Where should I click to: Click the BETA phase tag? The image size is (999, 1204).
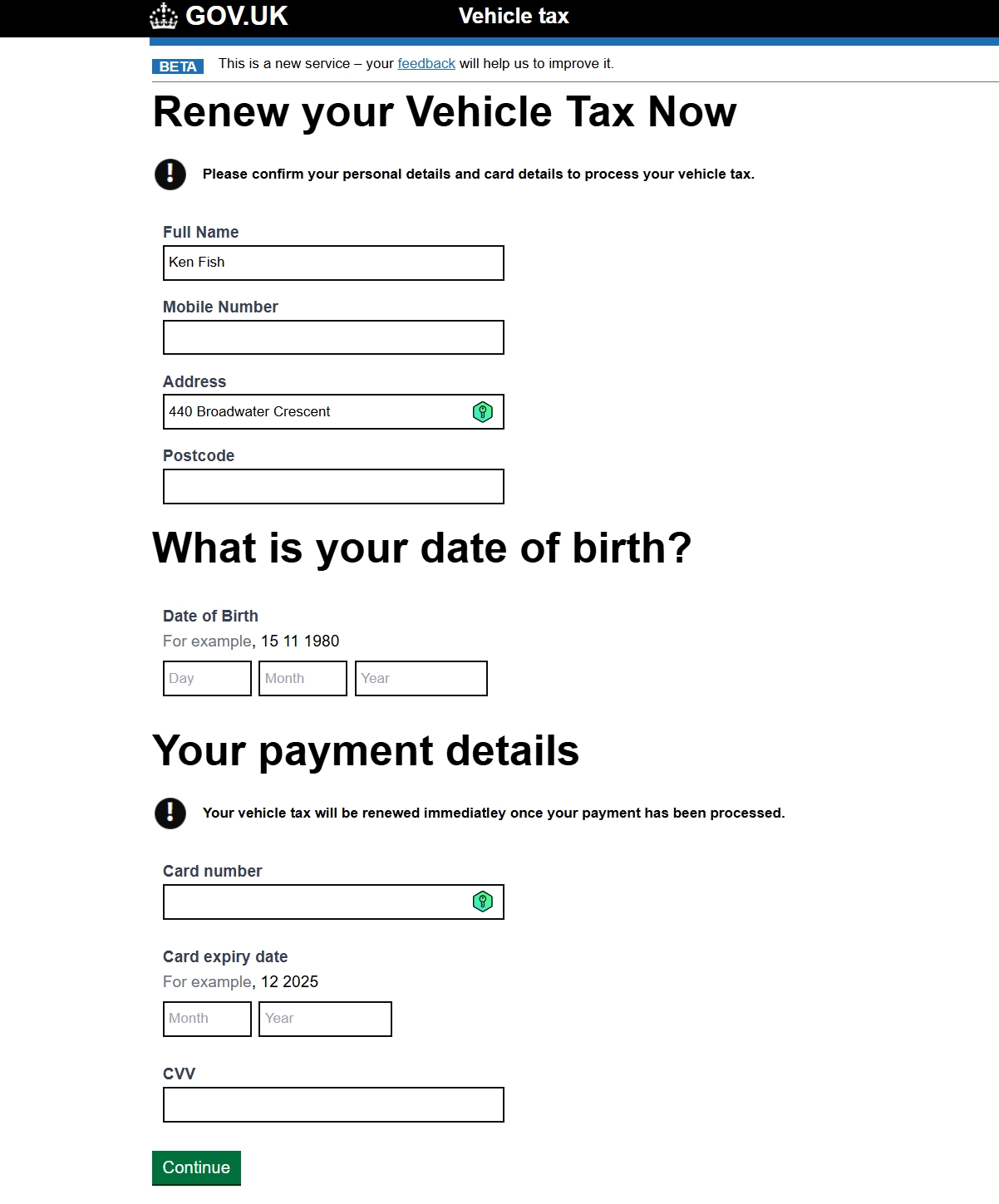click(178, 66)
